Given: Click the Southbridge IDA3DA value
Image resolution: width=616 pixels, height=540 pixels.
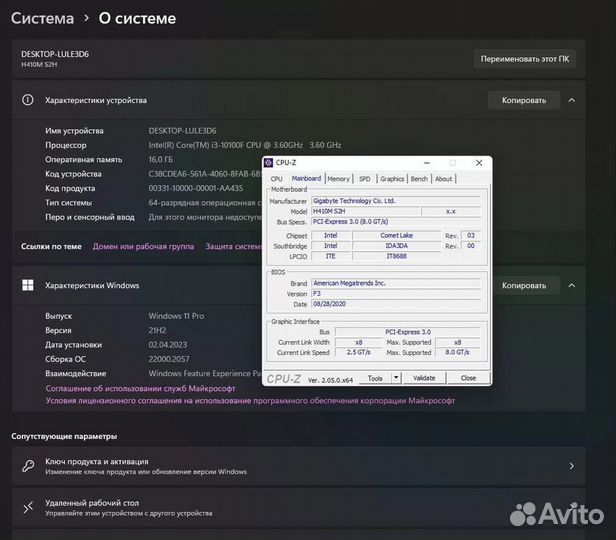Looking at the screenshot, I should pyautogui.click(x=396, y=246).
